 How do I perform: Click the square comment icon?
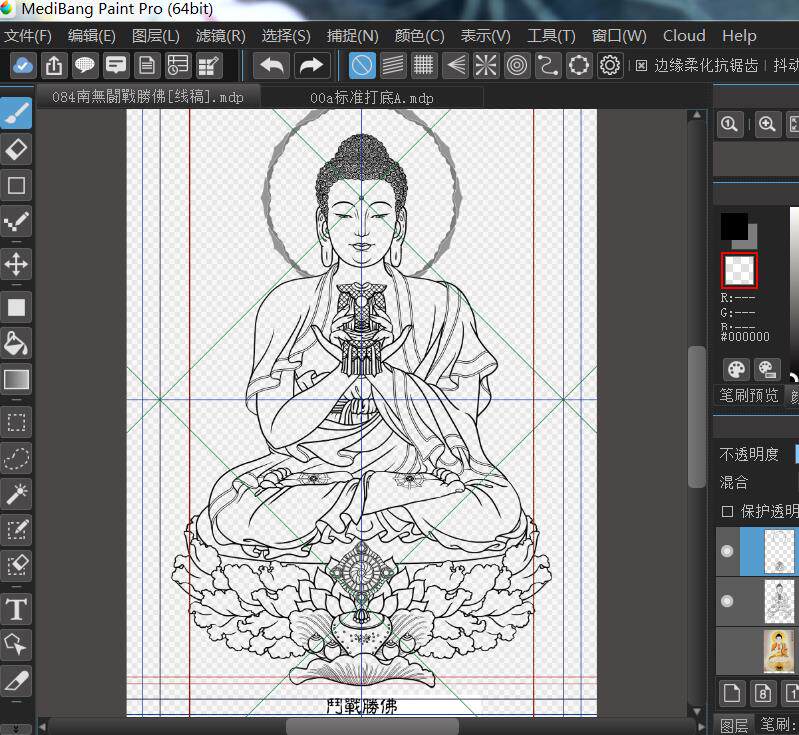[x=116, y=65]
